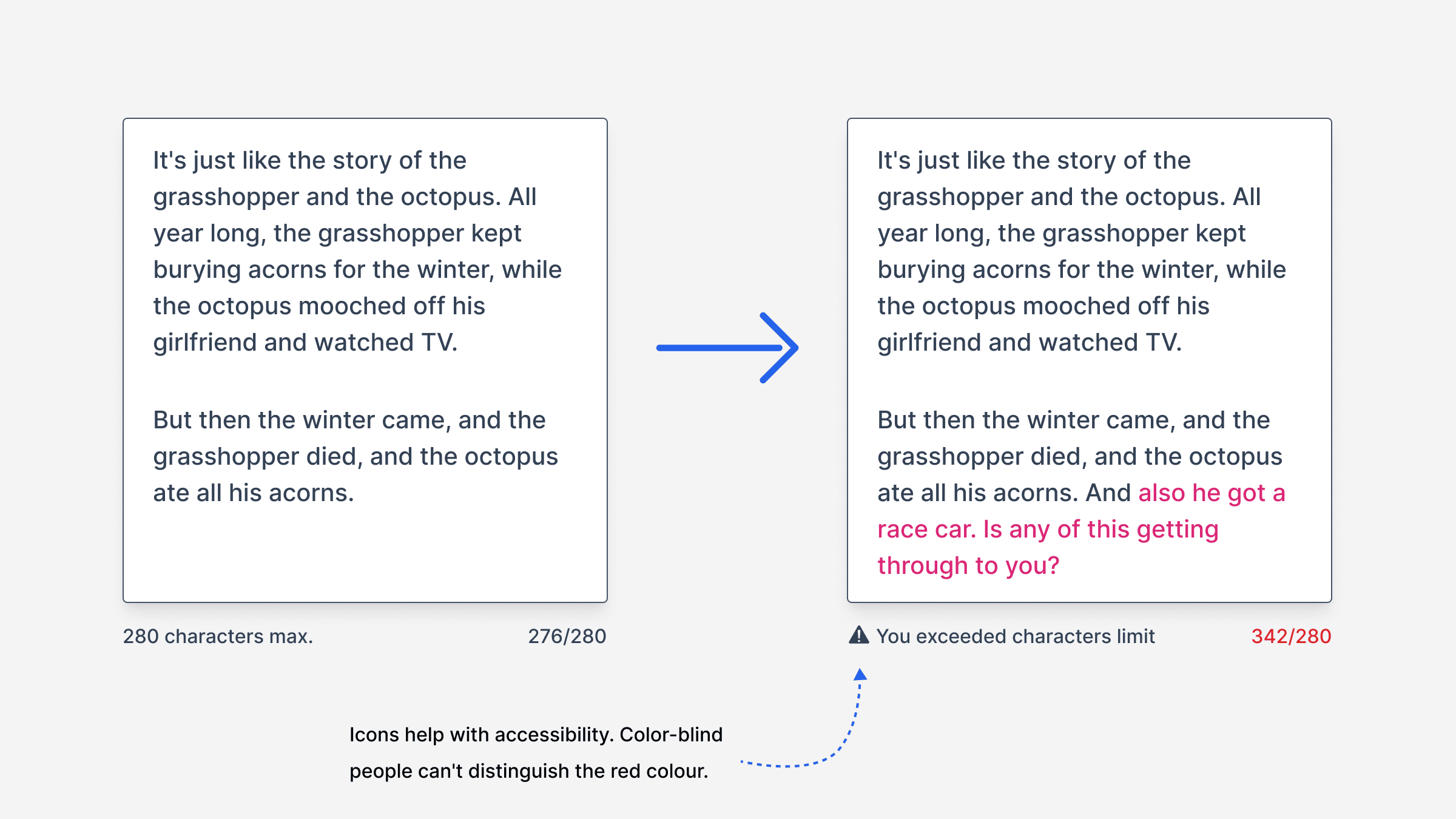Click pink text "through to you?"
Screen dimensions: 1456x819
click(968, 566)
